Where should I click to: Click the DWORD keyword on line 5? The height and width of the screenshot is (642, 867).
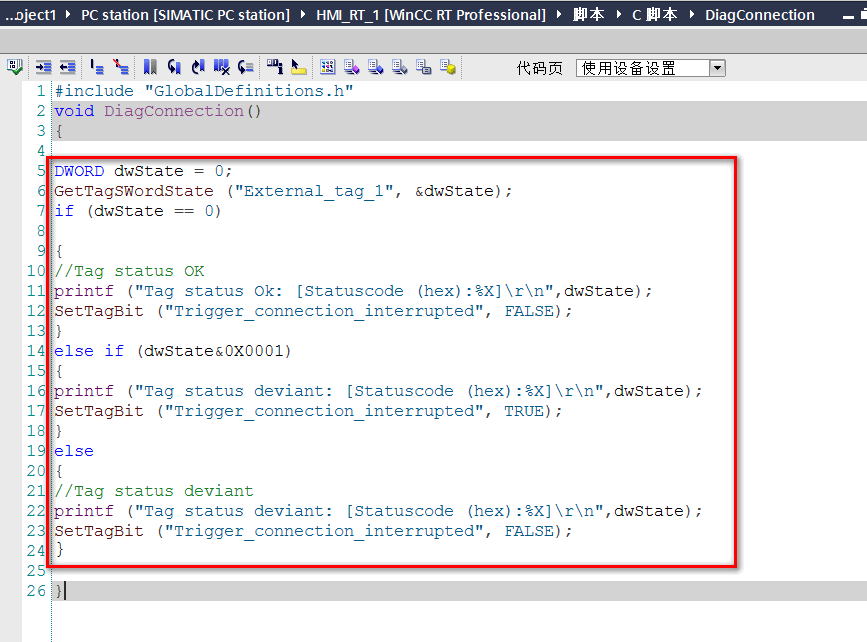tap(79, 171)
